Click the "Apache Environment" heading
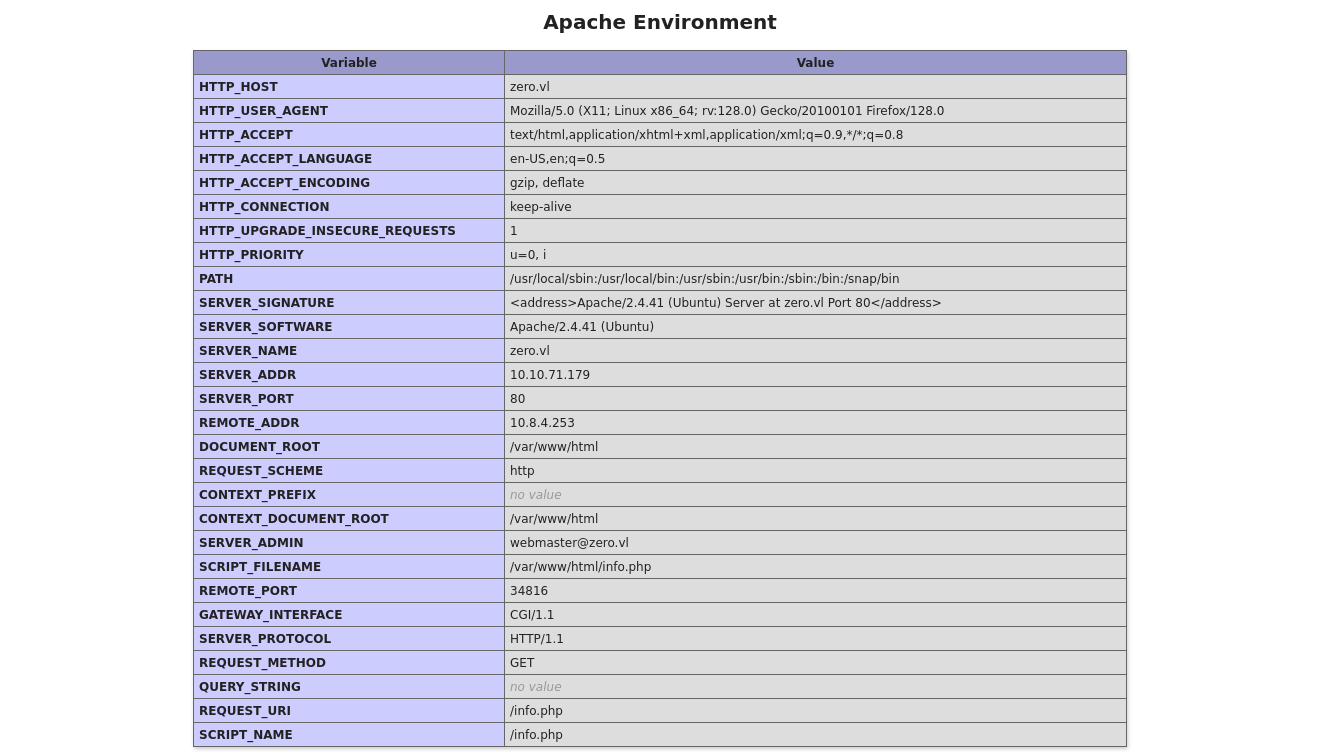Viewport: 1318px width, 754px height. point(659,22)
